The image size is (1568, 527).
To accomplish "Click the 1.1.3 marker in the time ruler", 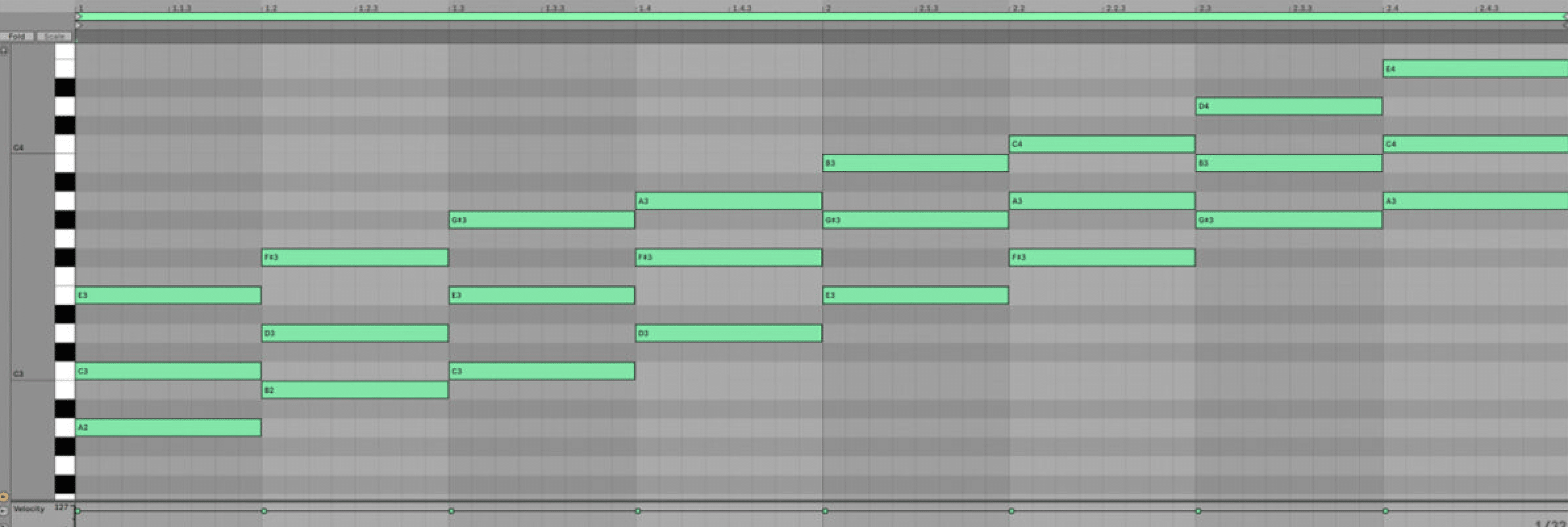I will (180, 8).
